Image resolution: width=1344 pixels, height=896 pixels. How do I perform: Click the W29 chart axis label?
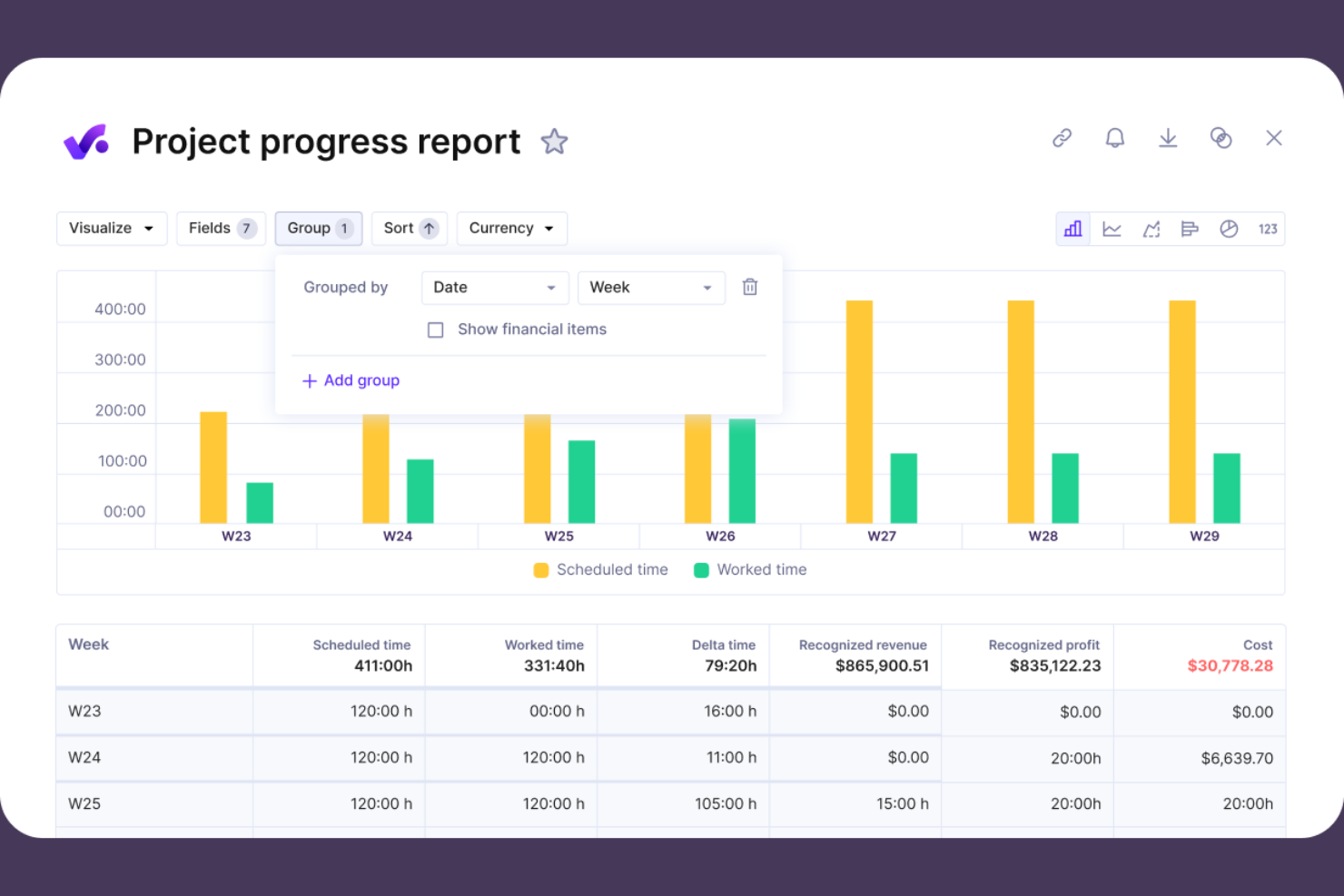1204,537
